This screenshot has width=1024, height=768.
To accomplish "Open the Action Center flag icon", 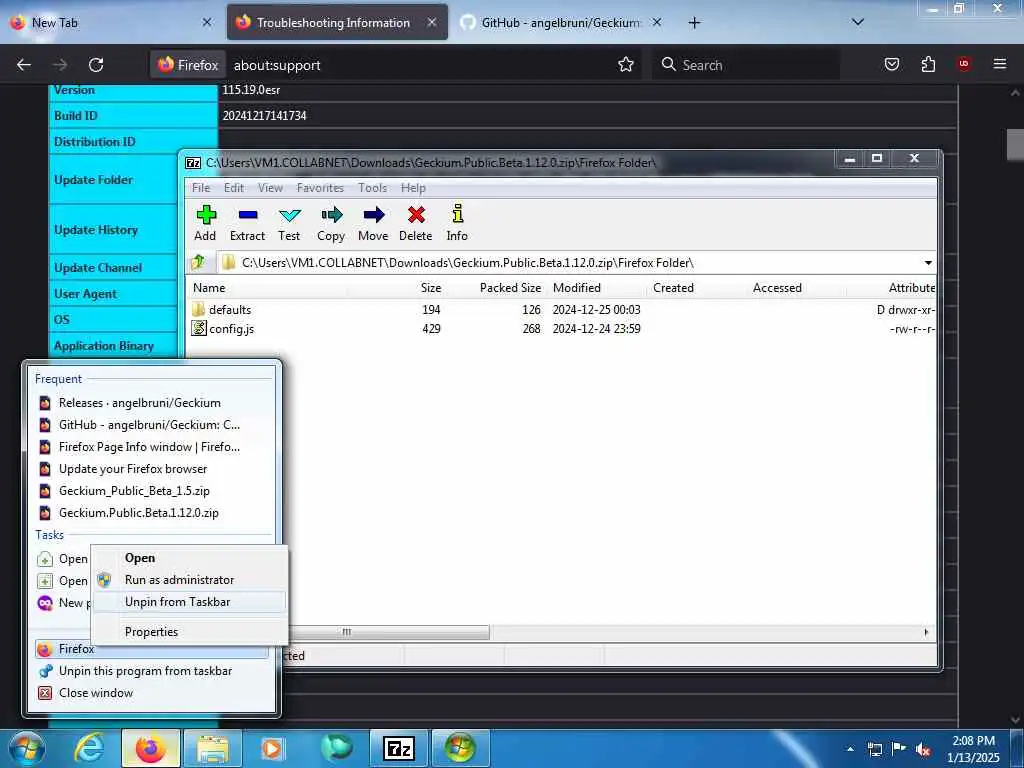I will coord(899,749).
